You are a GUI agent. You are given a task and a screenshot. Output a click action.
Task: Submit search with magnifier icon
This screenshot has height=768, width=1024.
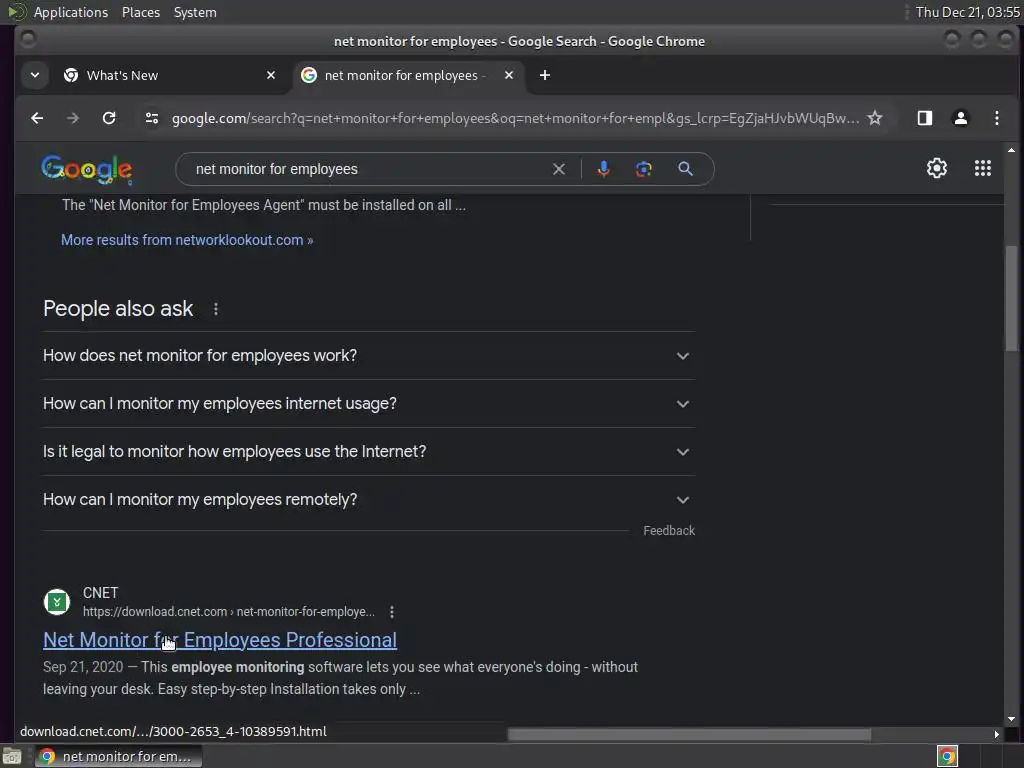685,169
